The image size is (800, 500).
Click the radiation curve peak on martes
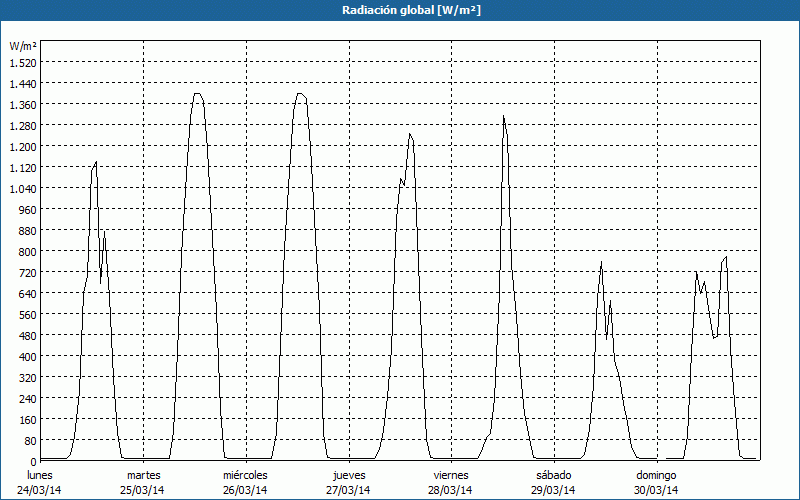pyautogui.click(x=197, y=94)
